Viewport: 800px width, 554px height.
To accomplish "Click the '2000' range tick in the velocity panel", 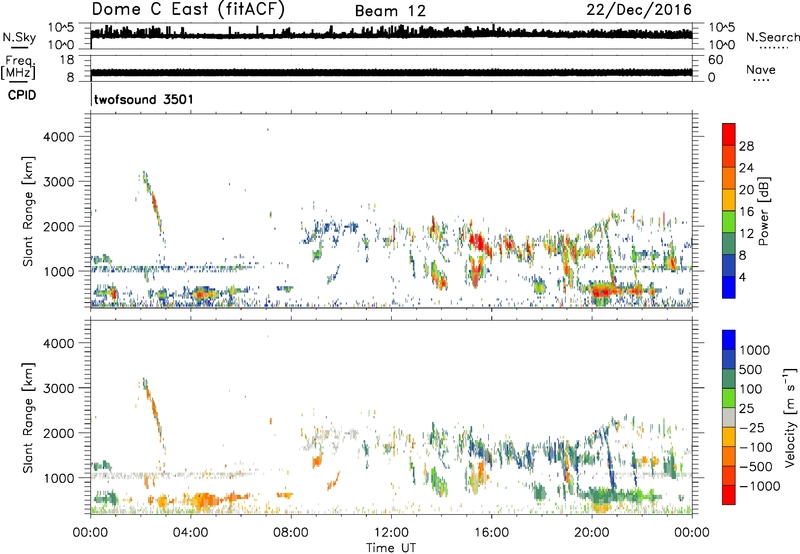I will coord(59,433).
